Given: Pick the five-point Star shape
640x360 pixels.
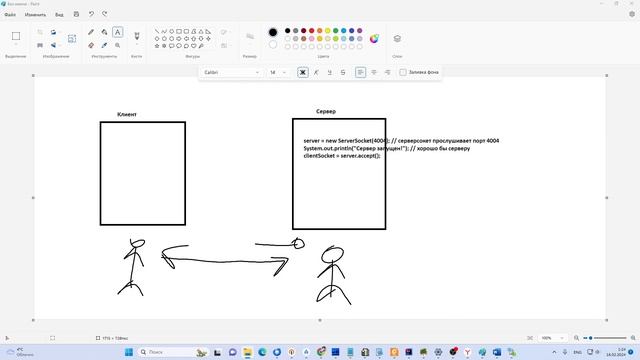Looking at the screenshot, I should click(x=157, y=46).
